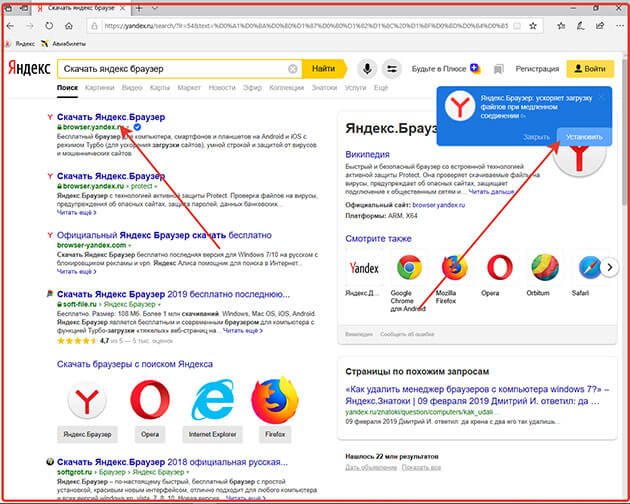
Task: Open Читать дальше in info panel
Action: point(493,192)
